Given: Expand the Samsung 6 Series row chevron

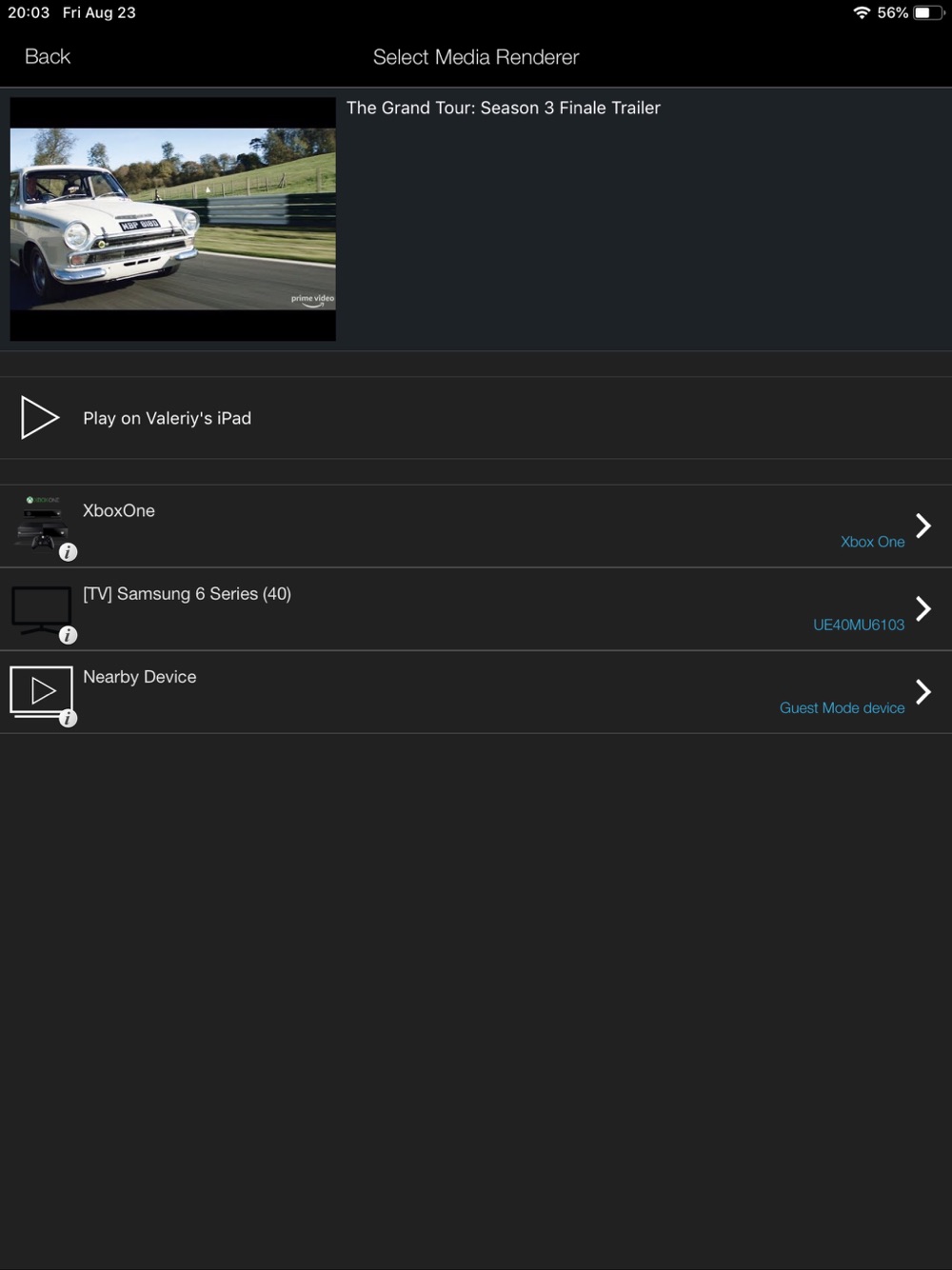Looking at the screenshot, I should pyautogui.click(x=922, y=608).
